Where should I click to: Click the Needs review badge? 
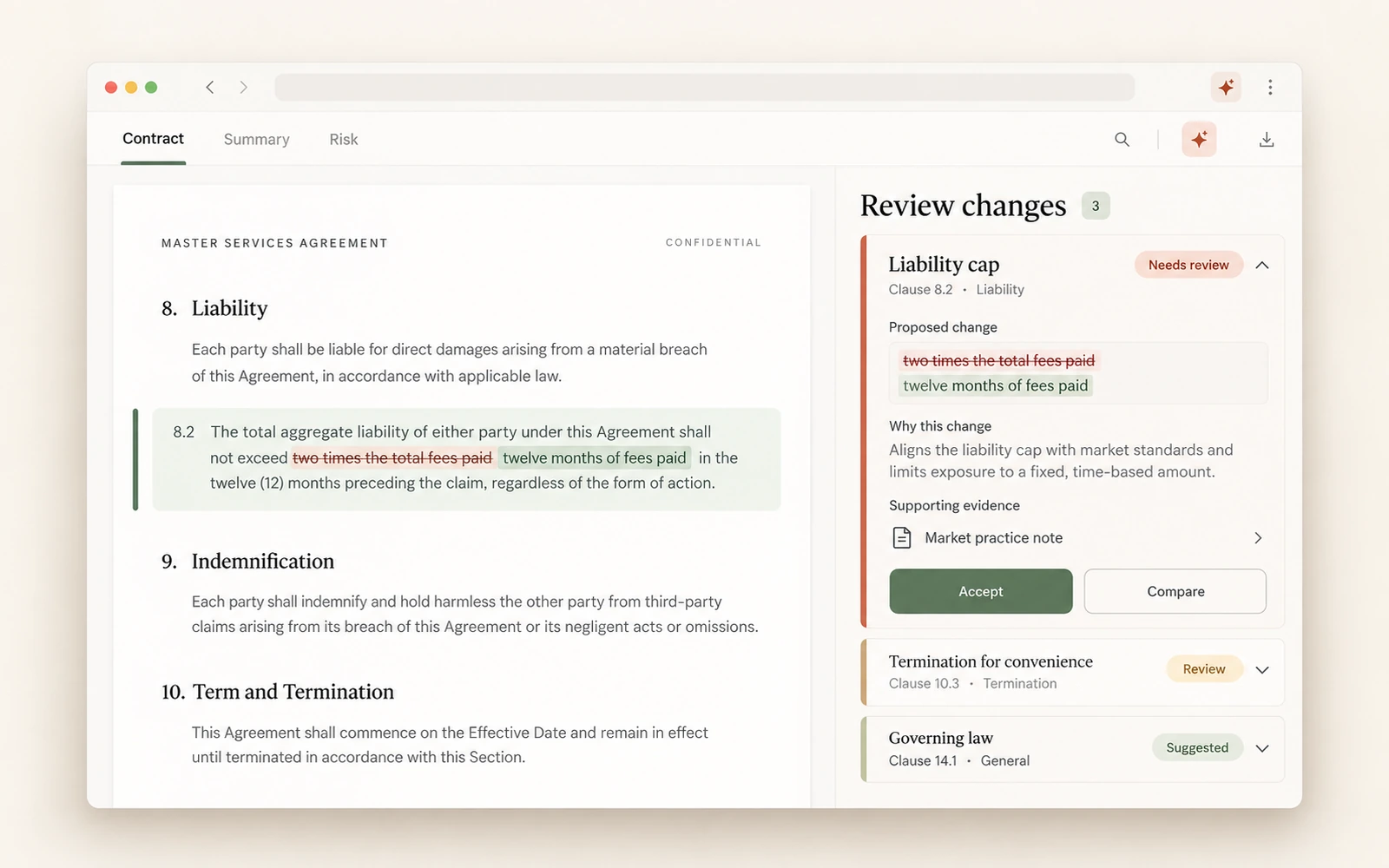(x=1188, y=265)
